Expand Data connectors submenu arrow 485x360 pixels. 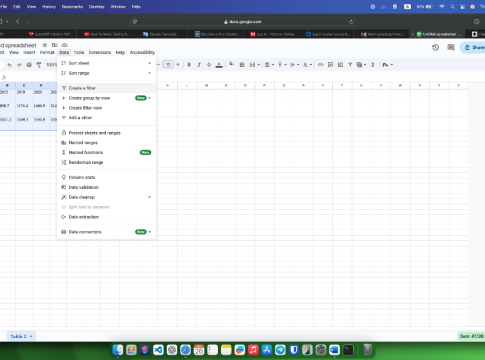pos(150,232)
